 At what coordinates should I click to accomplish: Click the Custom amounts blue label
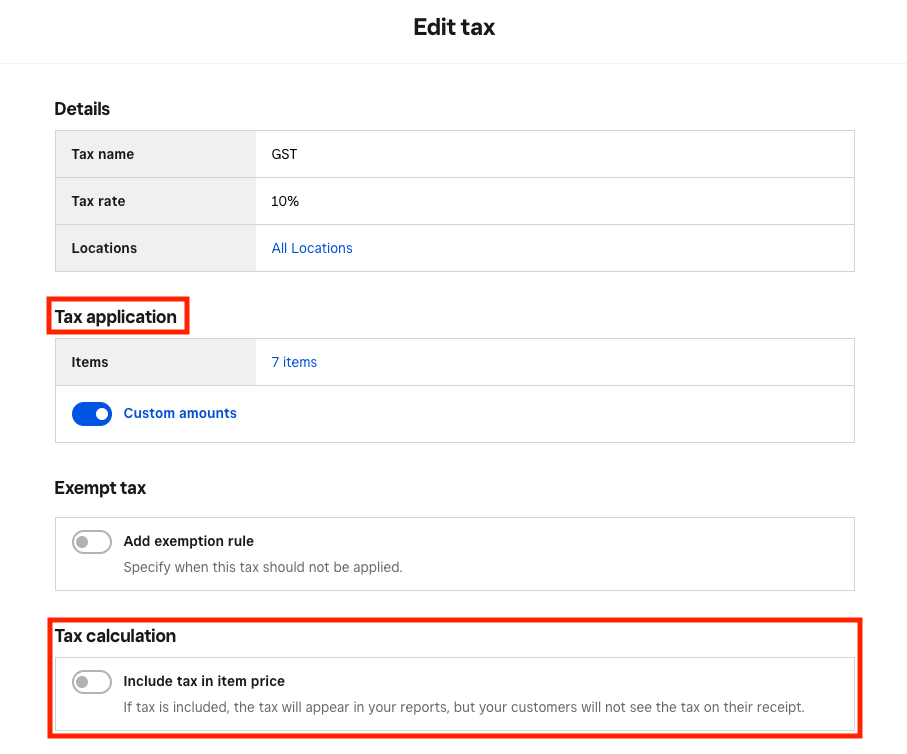coord(180,413)
